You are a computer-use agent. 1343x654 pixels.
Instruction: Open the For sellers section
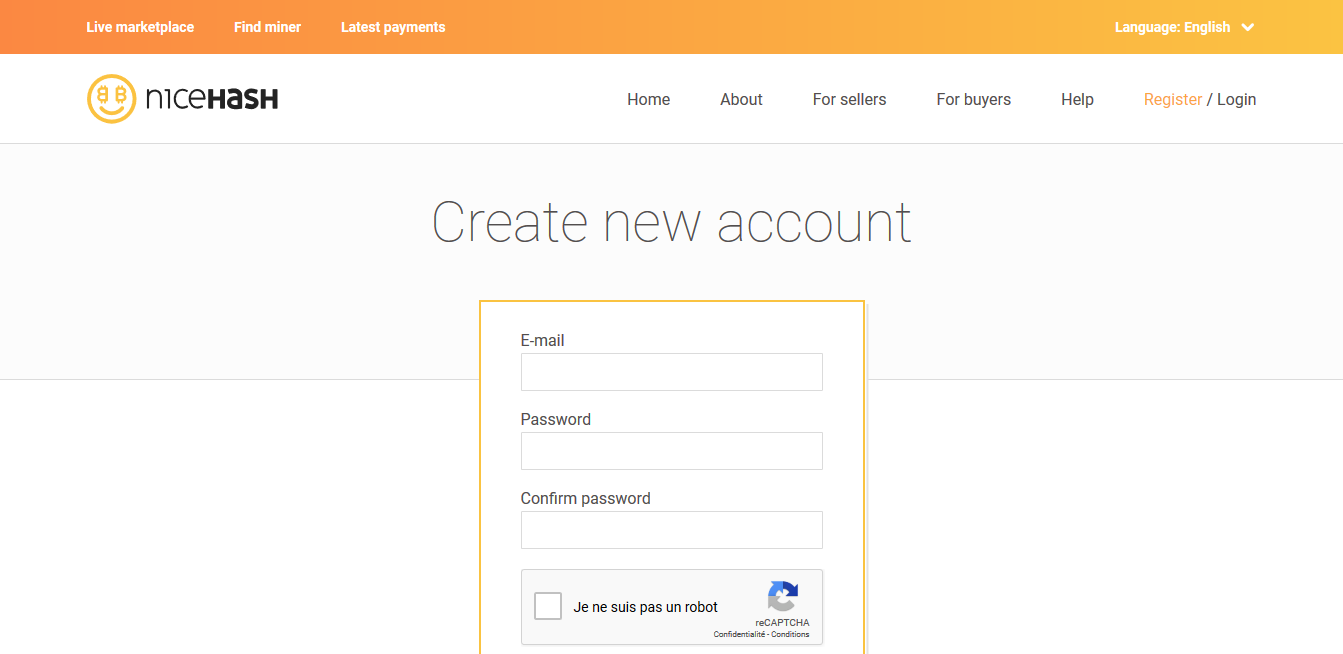(x=850, y=99)
